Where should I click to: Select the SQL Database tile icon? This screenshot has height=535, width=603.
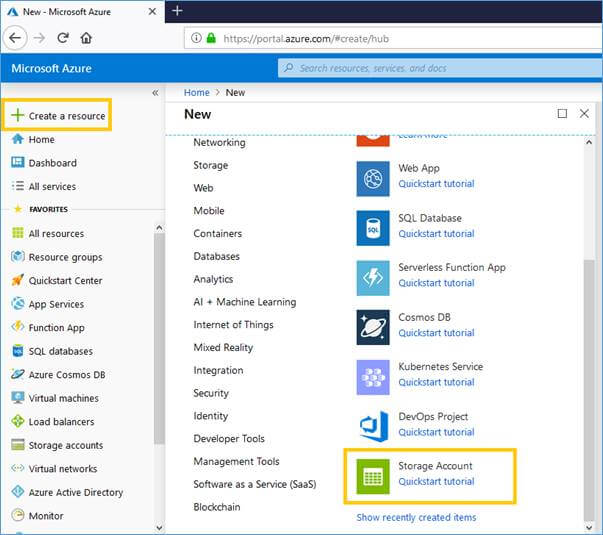point(373,228)
